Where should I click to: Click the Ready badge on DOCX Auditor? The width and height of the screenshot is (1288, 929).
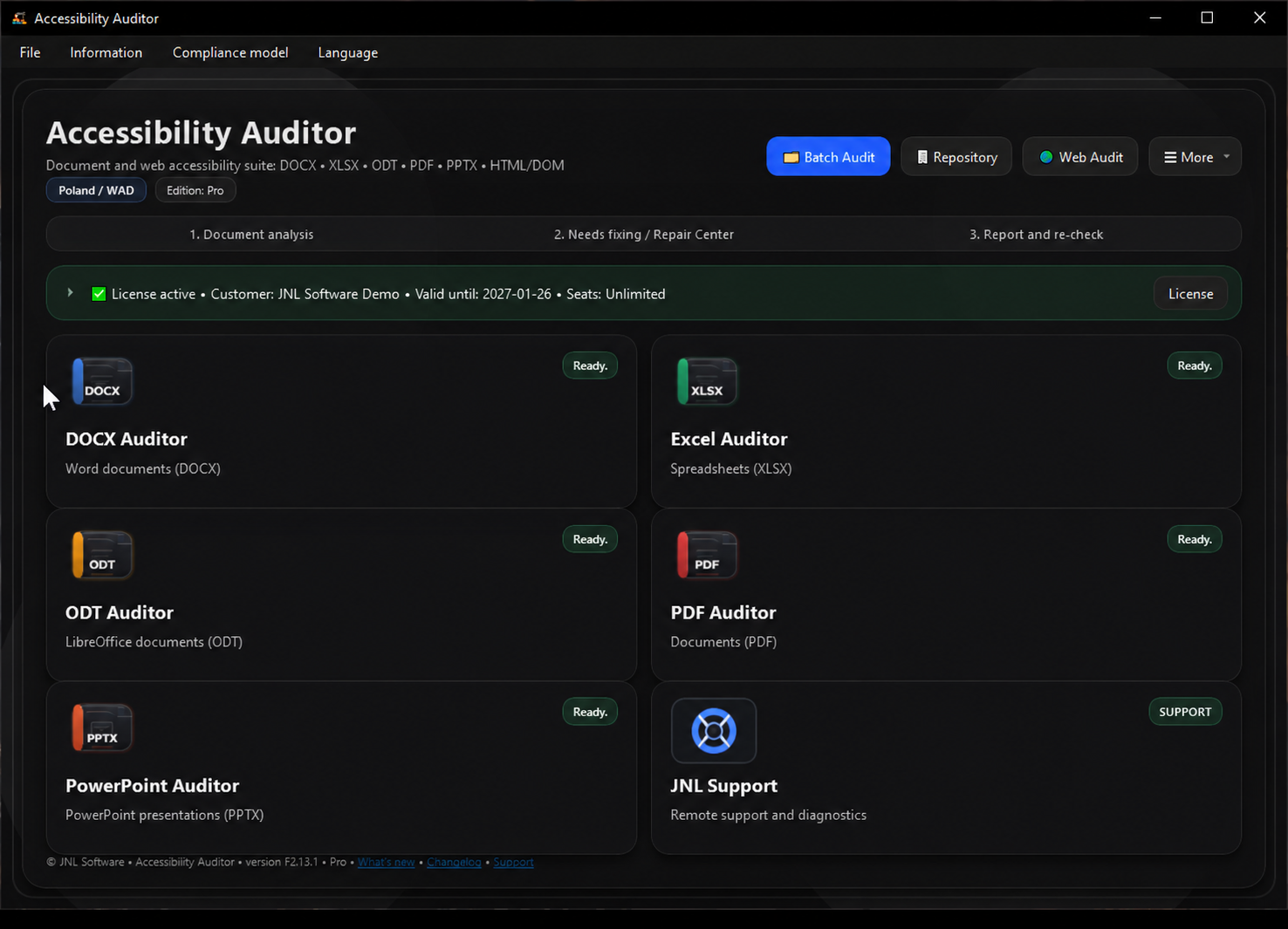[x=590, y=365]
